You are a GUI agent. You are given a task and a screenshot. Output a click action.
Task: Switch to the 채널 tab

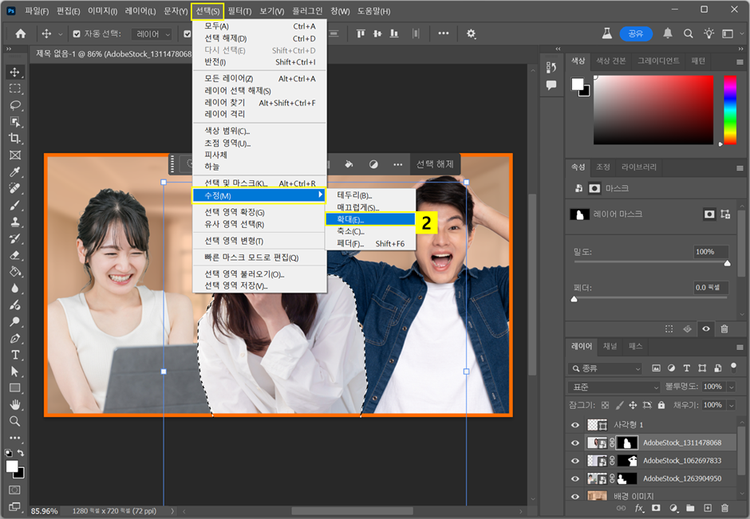(x=609, y=345)
